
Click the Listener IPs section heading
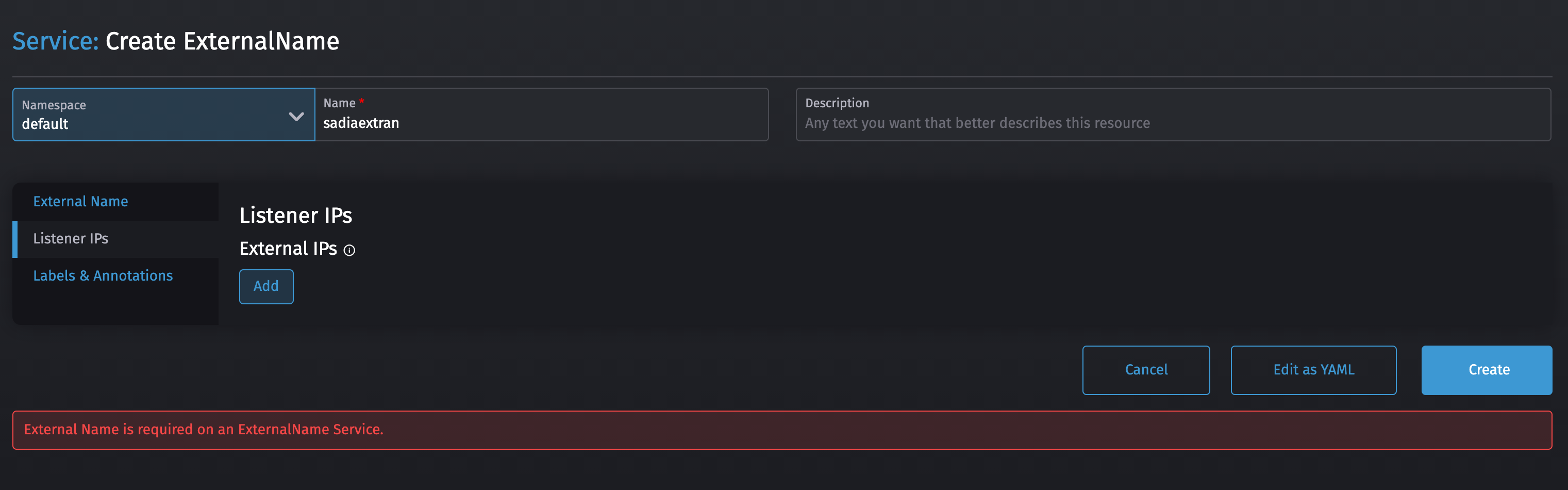point(295,215)
